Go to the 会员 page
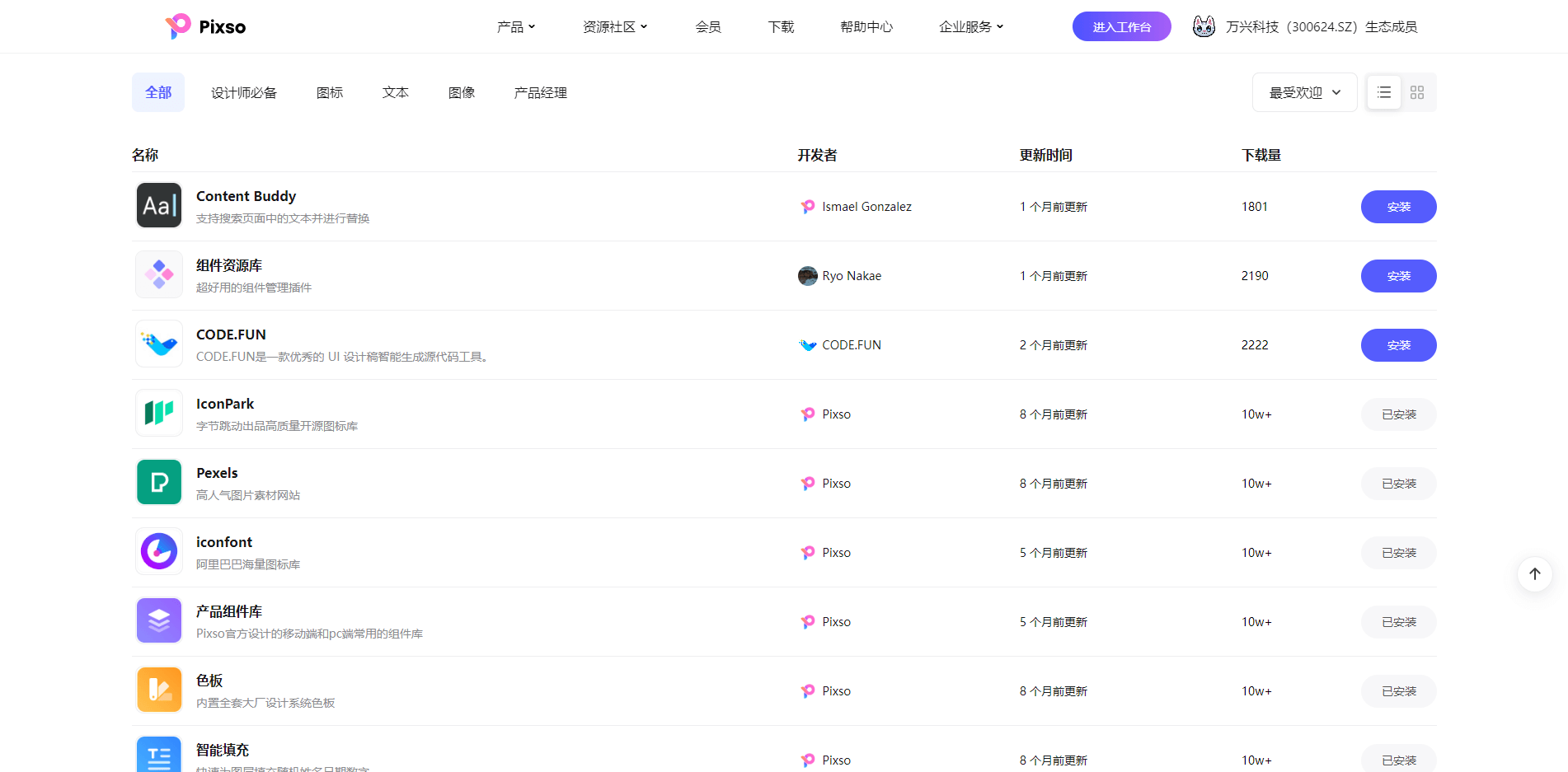The image size is (1568, 772). click(708, 27)
